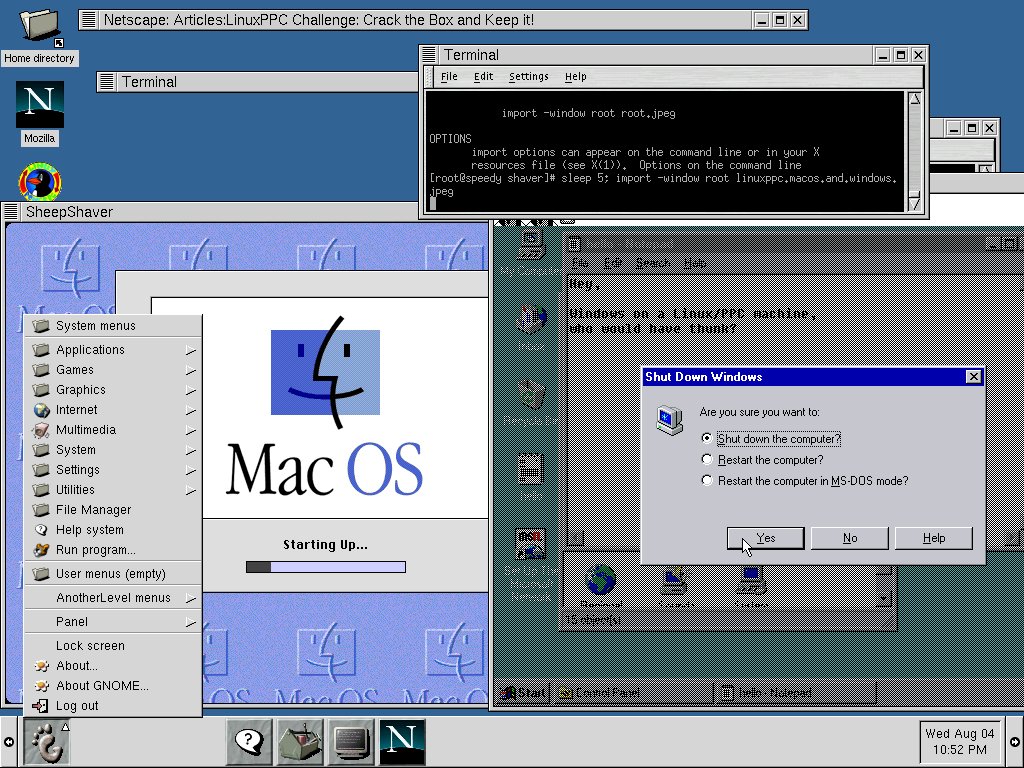Choose Log out from the GNOME menu
Viewport: 1024px width, 768px height.
tap(114, 706)
